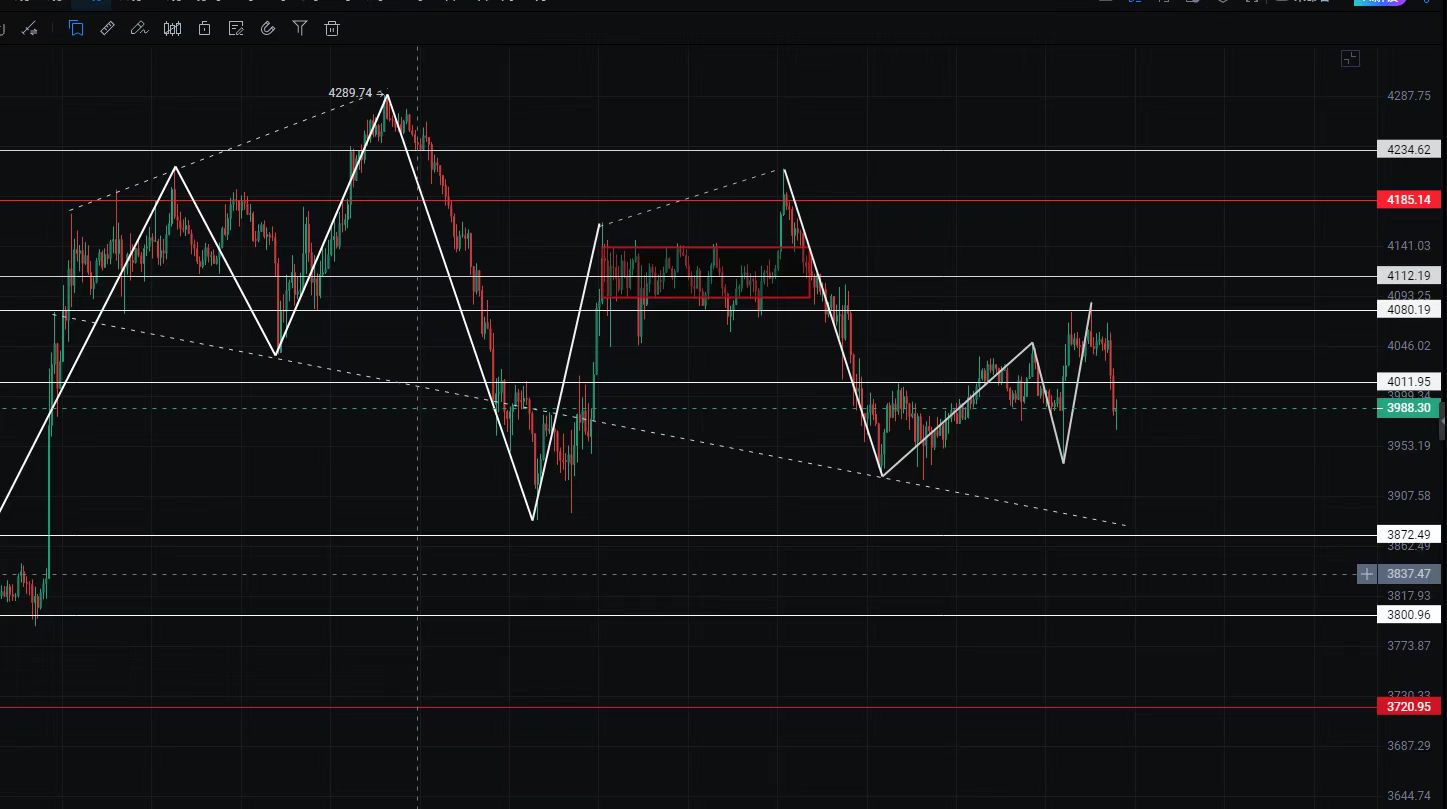Click the plus button beside 3837.47
This screenshot has height=809, width=1447.
pos(1367,574)
